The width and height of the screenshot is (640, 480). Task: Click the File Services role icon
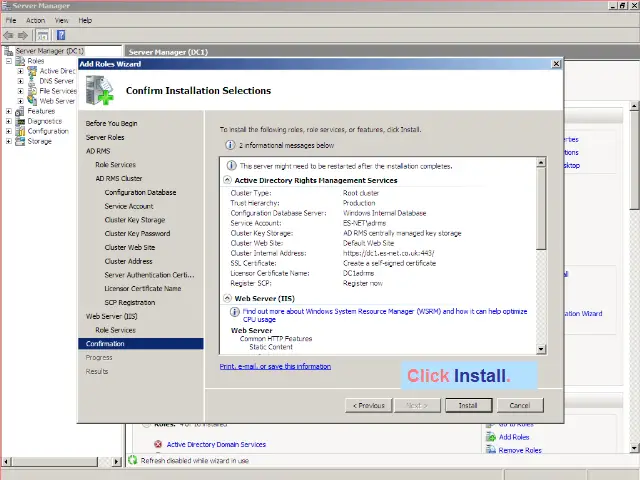32,91
